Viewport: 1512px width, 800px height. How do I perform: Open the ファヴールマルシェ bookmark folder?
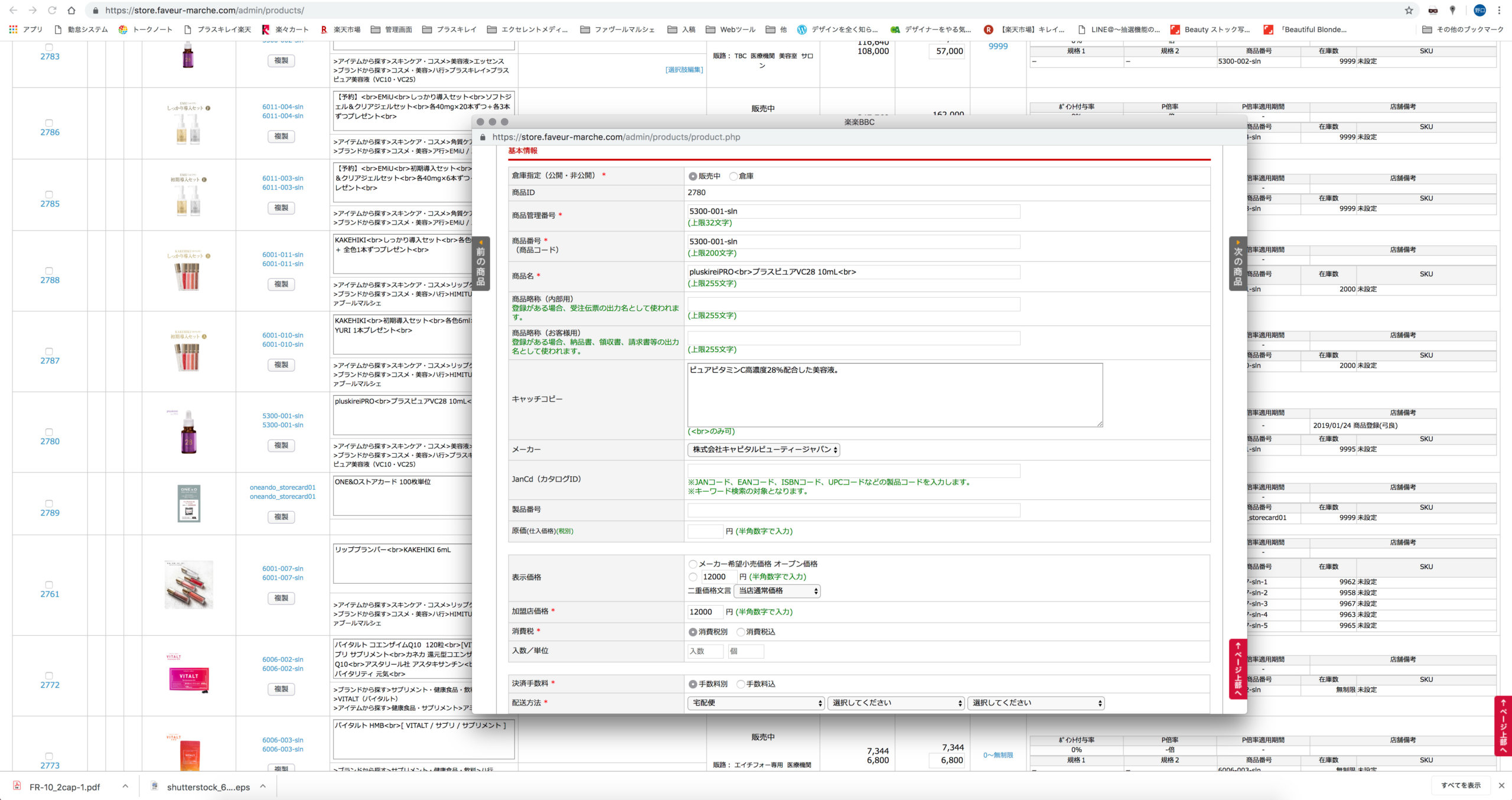pos(618,30)
